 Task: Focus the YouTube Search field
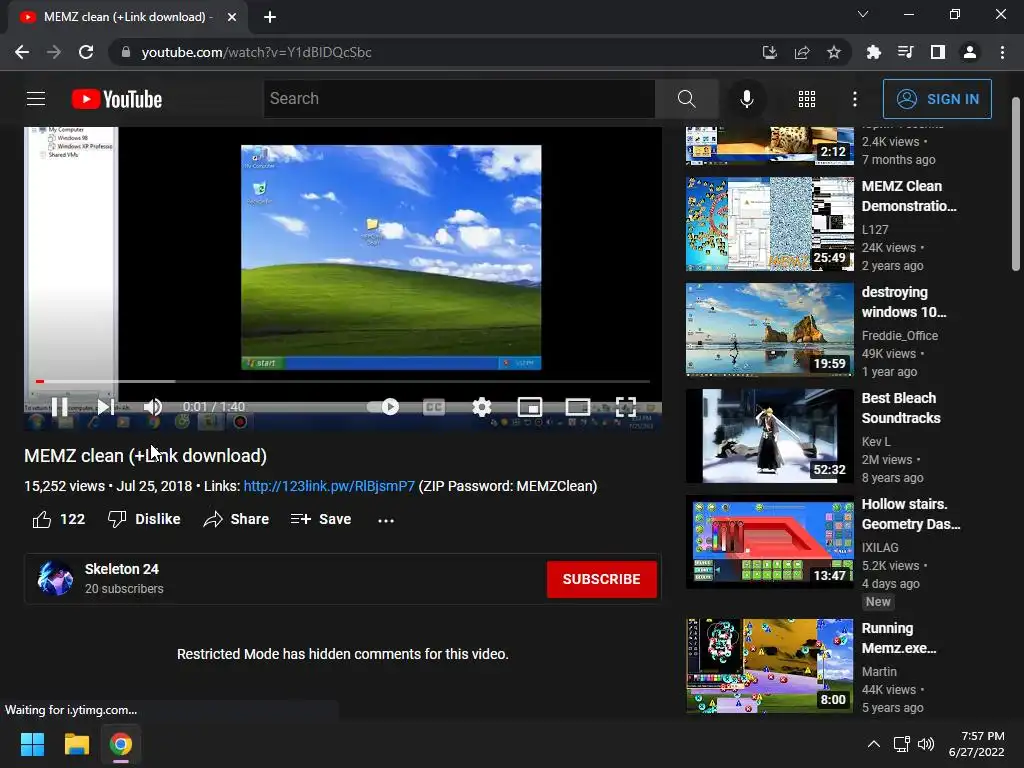[460, 99]
